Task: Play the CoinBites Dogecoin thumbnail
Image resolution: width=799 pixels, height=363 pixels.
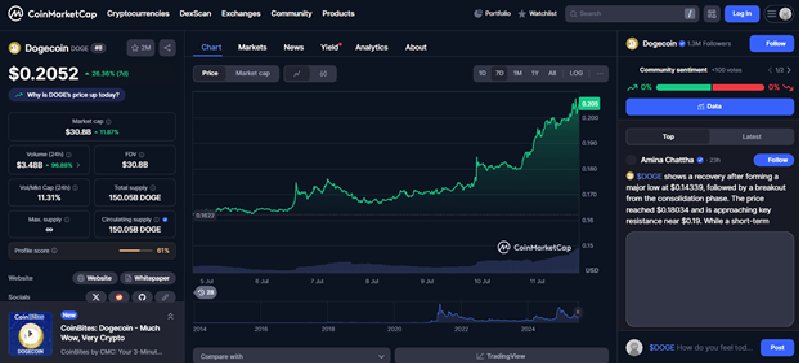Action: (x=30, y=333)
